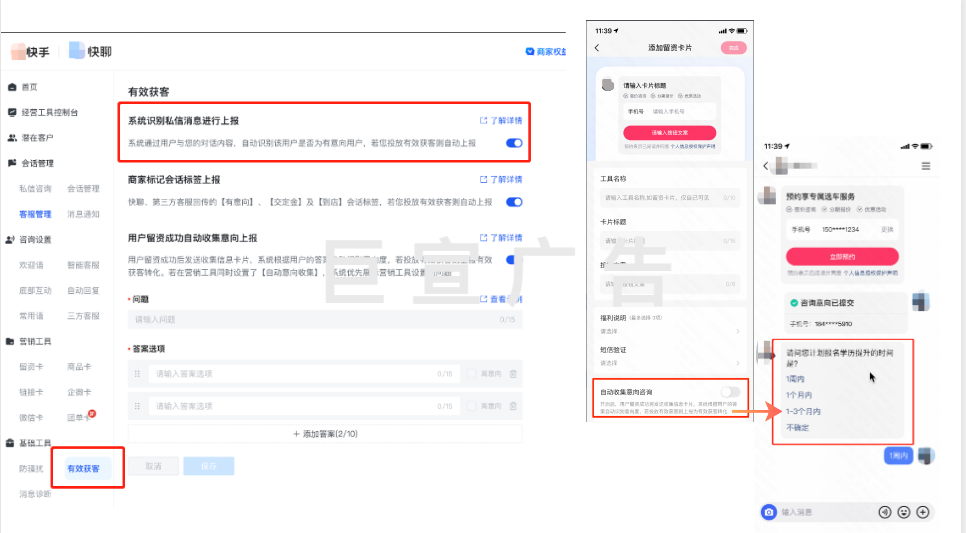Select 有效获客 in sidebar
Image resolution: width=966 pixels, height=533 pixels.
tap(83, 469)
